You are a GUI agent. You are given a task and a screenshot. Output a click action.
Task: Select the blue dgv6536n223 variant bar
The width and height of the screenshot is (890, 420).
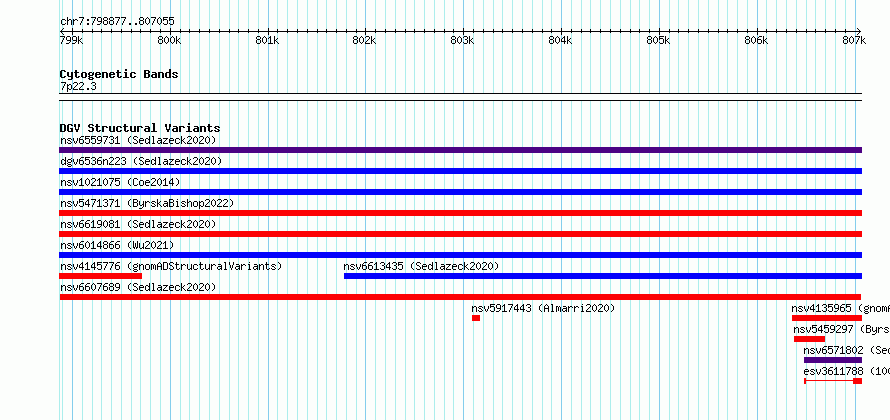tap(460, 171)
